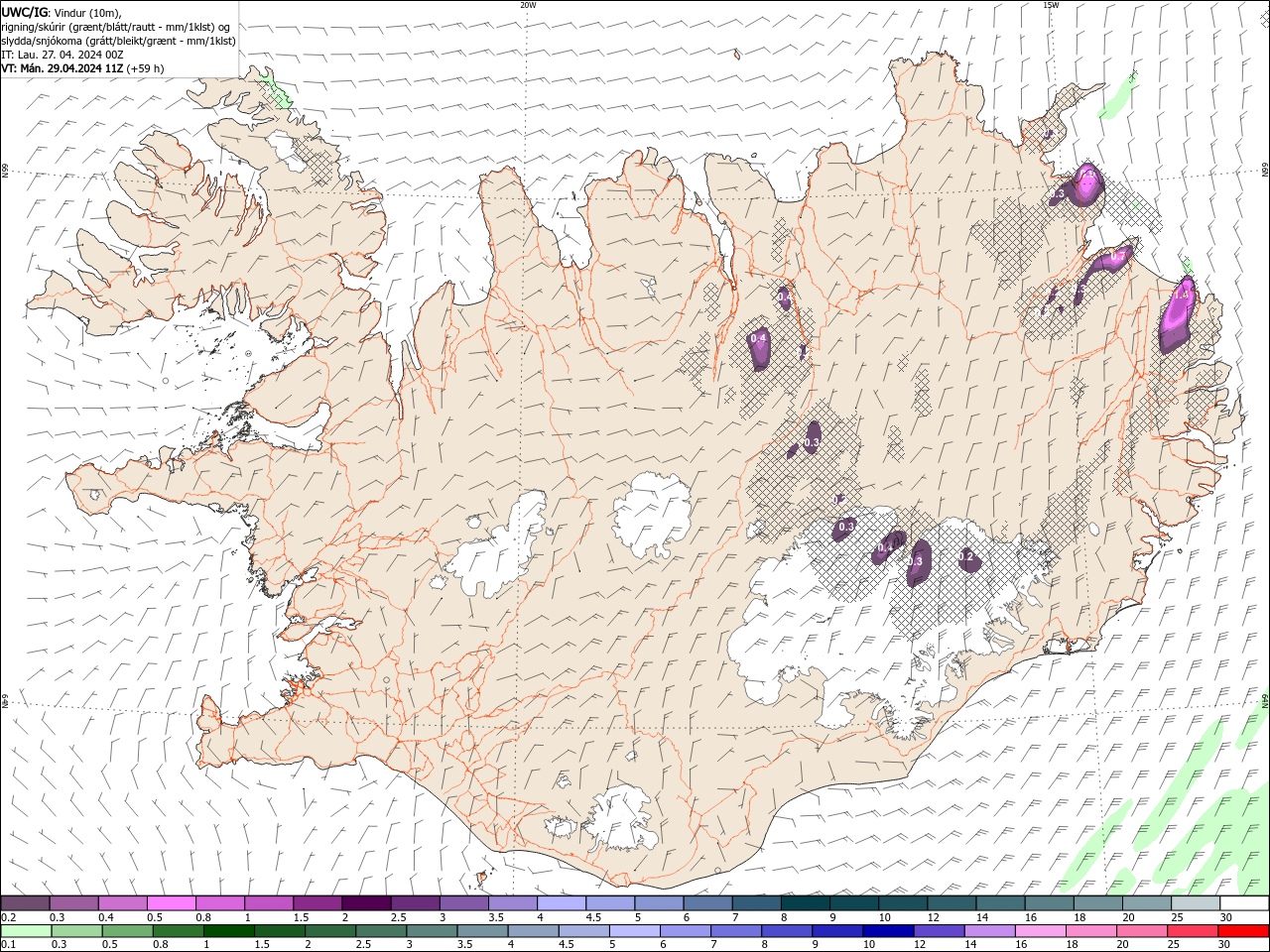Screen dimensions: 1270x952
Task: Click the '15W' longitude label
Action: pos(1051,5)
